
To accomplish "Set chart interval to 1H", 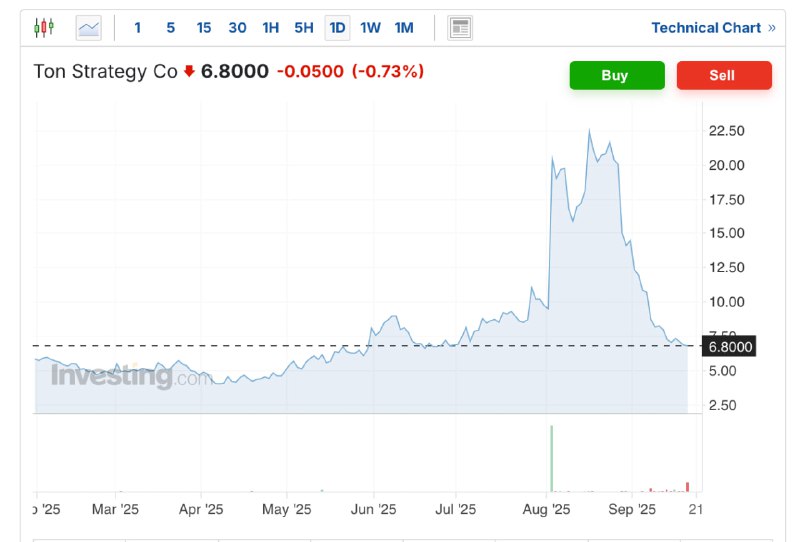I will (x=271, y=28).
